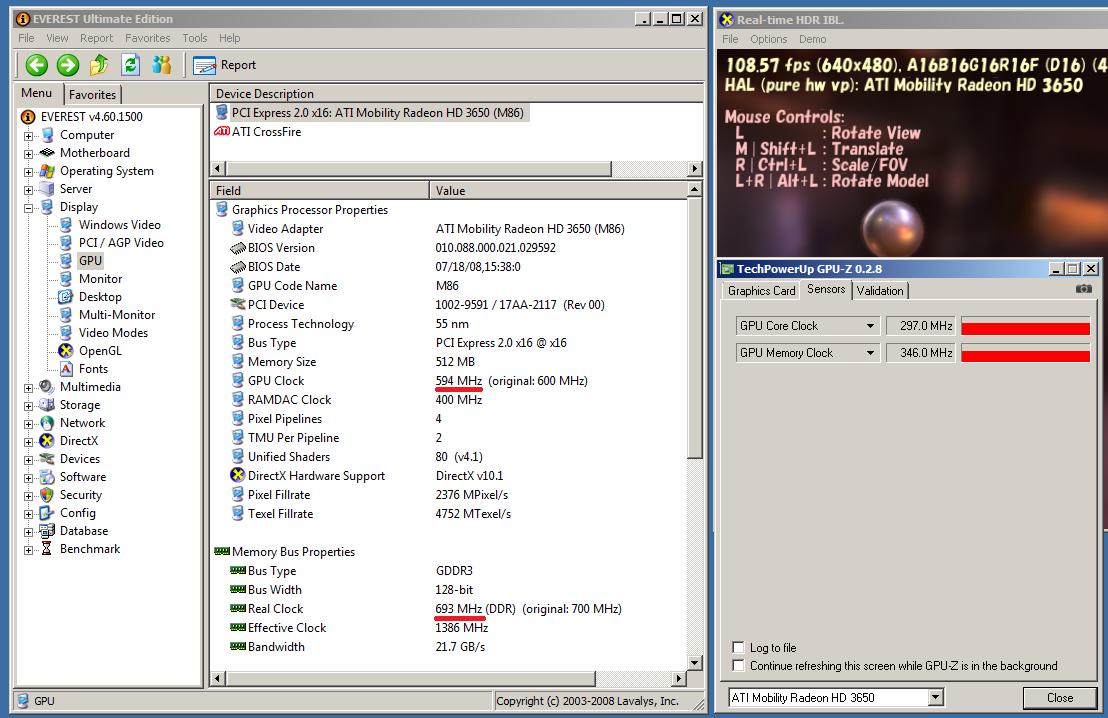1108x718 pixels.
Task: Click the Refresh toolbar icon
Action: [x=131, y=65]
